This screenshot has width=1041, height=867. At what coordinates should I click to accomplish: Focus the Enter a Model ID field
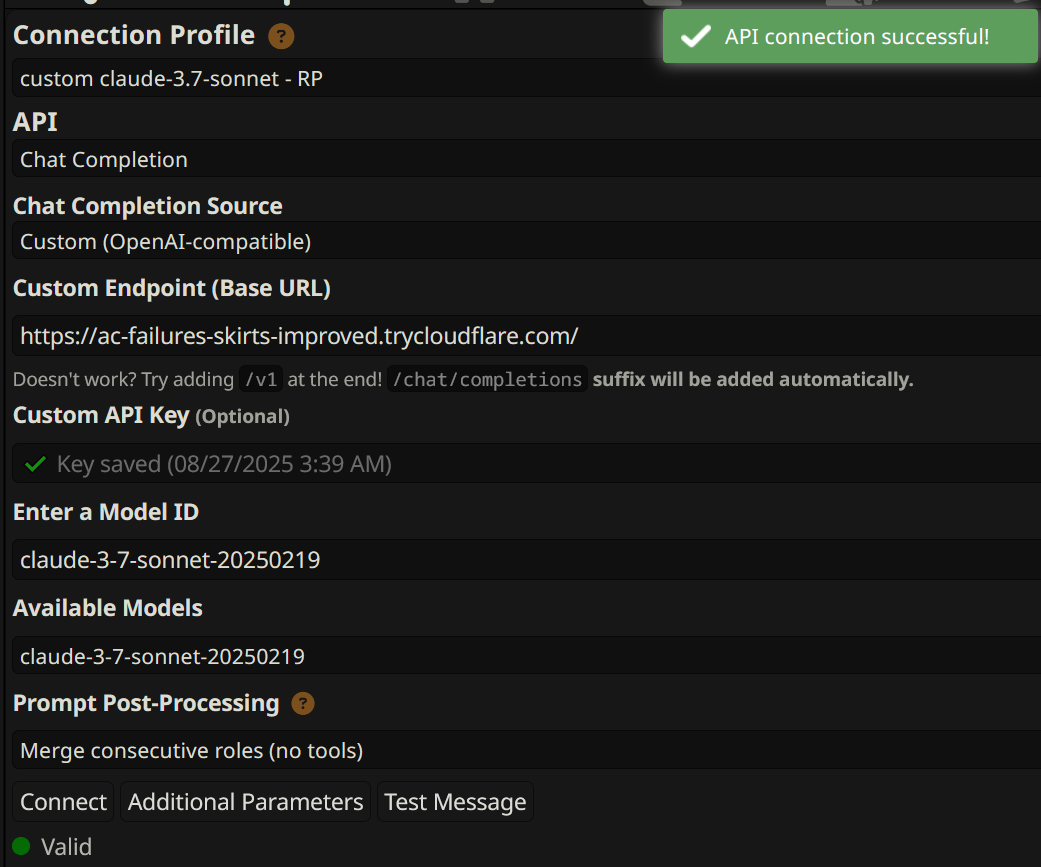click(525, 560)
